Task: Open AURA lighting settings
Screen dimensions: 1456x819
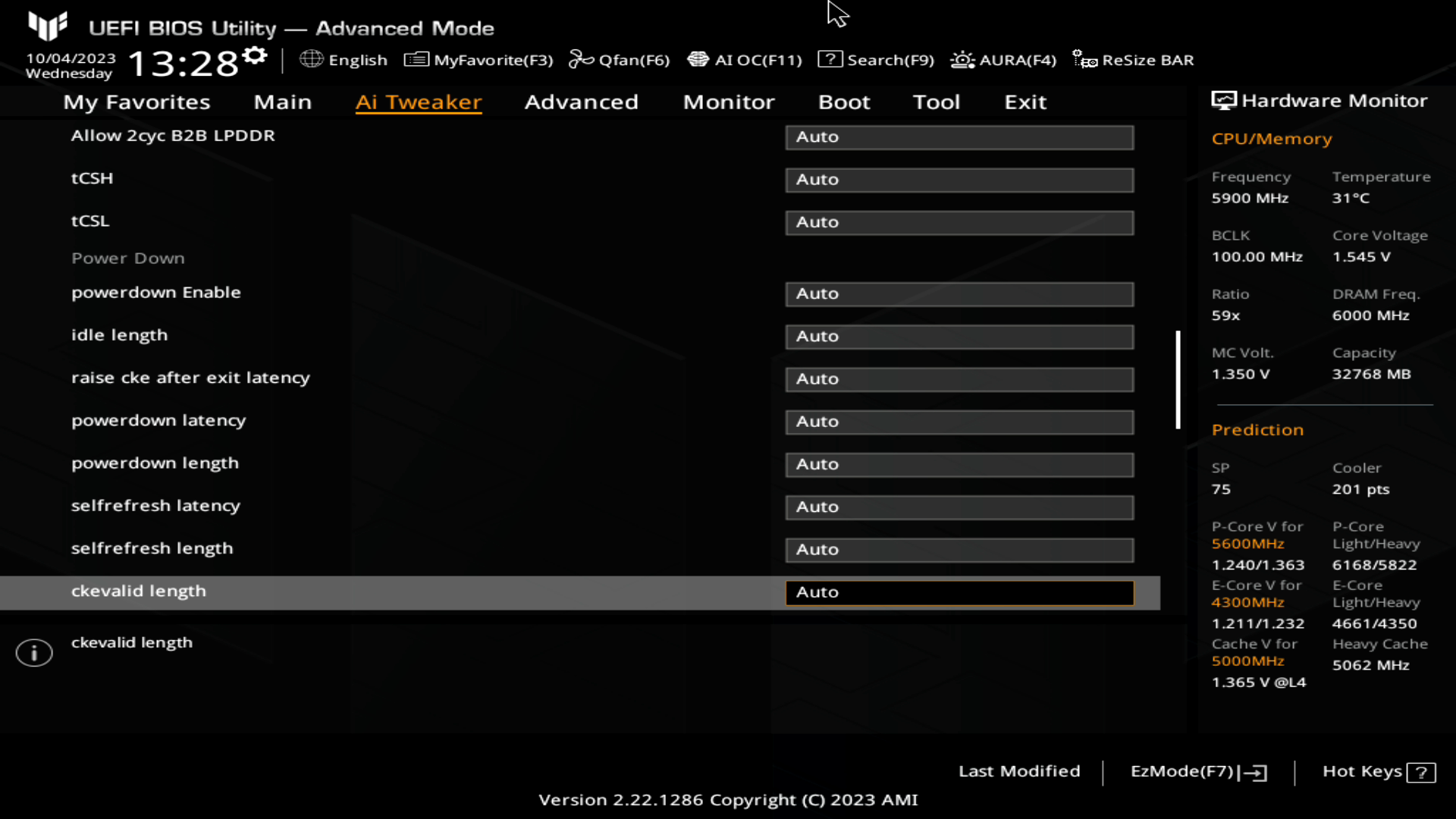Action: click(x=1003, y=59)
